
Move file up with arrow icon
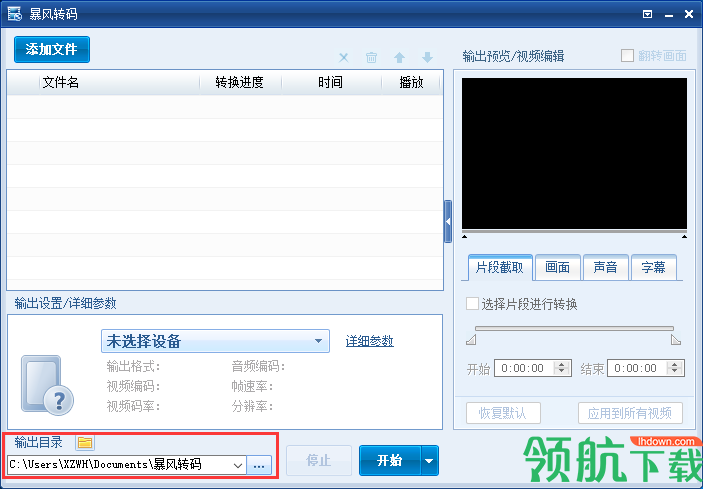pyautogui.click(x=399, y=57)
